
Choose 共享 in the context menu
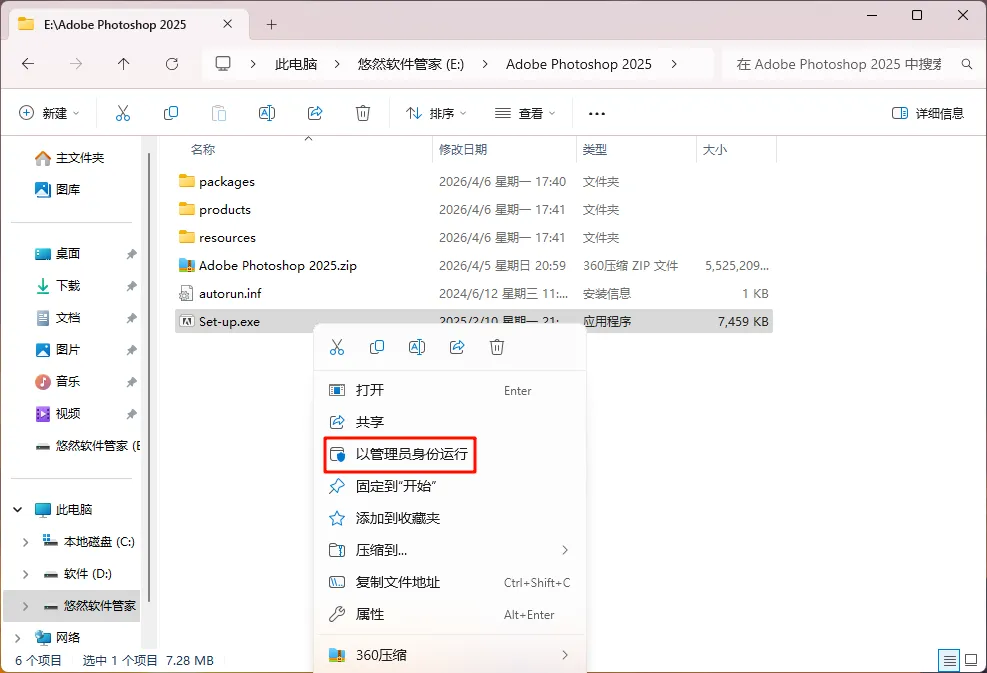(x=450, y=422)
